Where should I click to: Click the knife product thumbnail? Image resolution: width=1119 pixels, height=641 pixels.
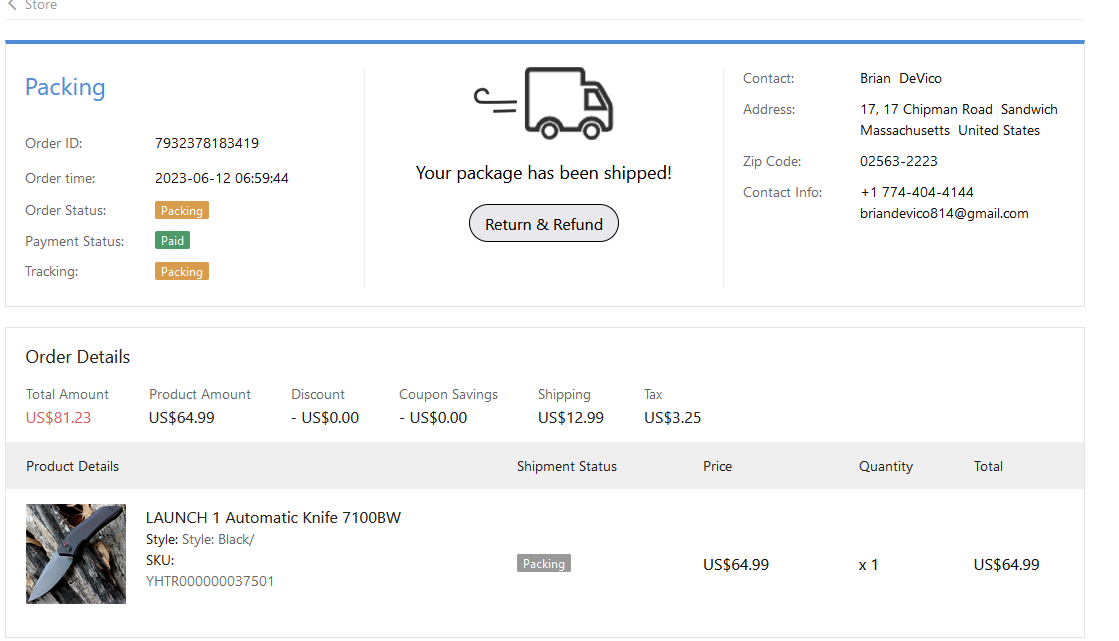coord(76,554)
